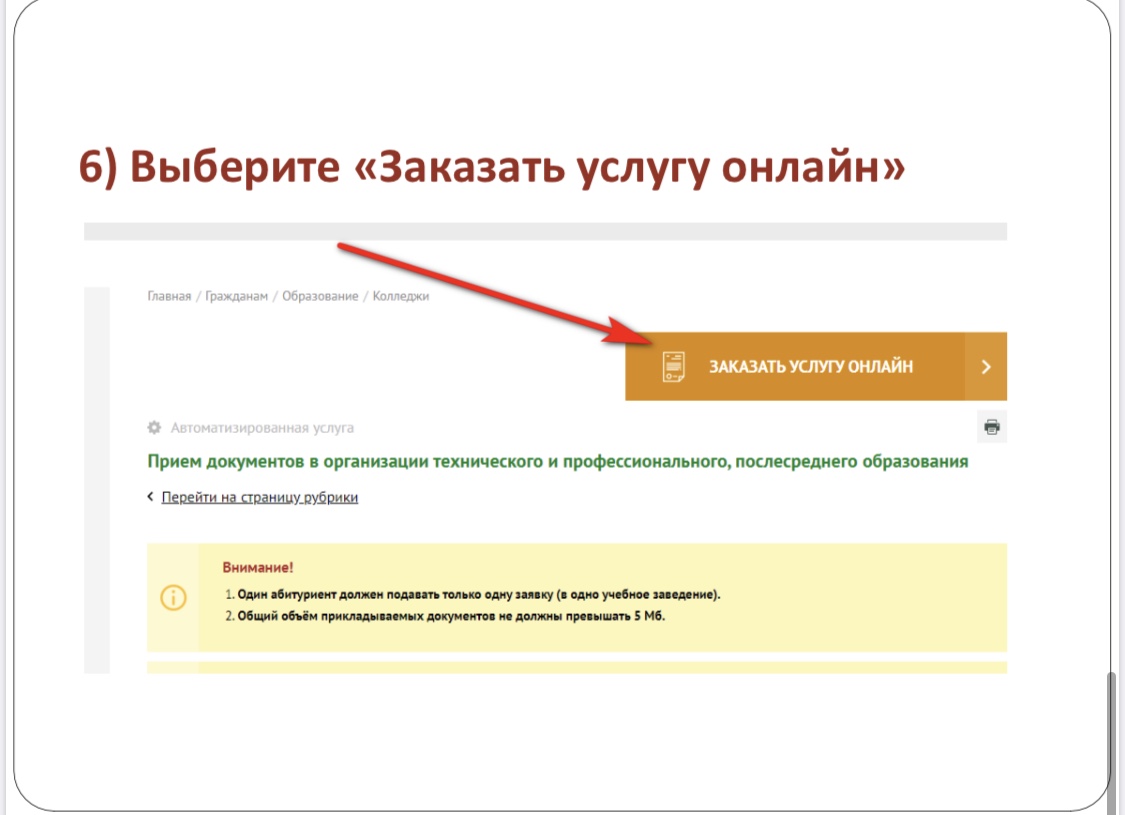Click the «Автоматизированная услуга» label
Screen dimensions: 1125x815
(x=262, y=428)
